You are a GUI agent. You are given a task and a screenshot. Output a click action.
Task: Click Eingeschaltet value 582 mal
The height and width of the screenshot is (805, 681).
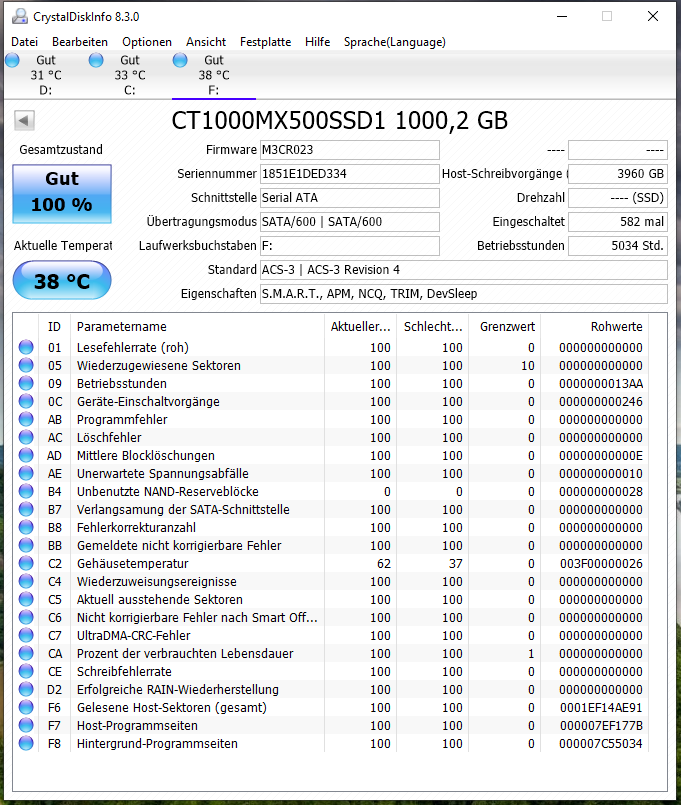[x=618, y=222]
